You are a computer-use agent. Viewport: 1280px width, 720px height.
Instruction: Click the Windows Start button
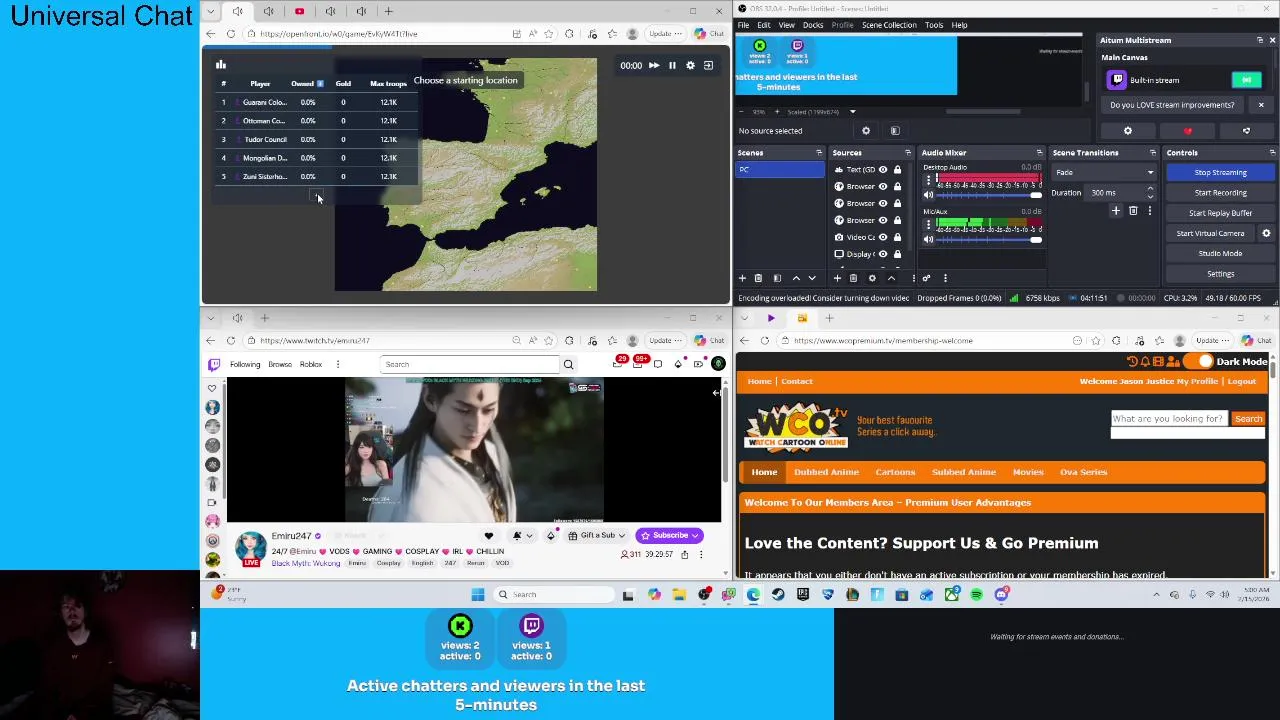pos(478,594)
